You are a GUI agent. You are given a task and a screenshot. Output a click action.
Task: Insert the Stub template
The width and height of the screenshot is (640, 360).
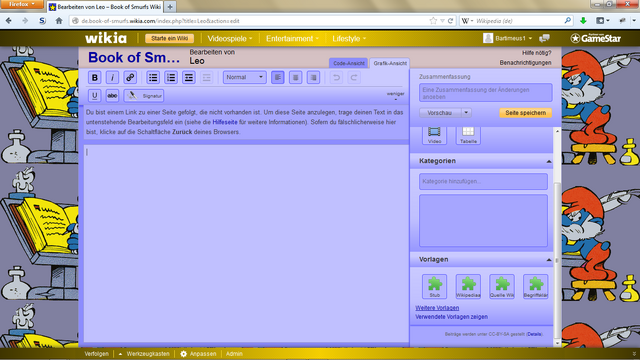[x=434, y=287]
